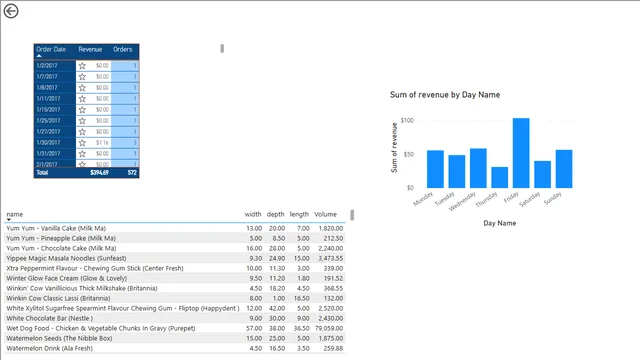Click star icon in 1/30/2017 row

pyautogui.click(x=82, y=143)
